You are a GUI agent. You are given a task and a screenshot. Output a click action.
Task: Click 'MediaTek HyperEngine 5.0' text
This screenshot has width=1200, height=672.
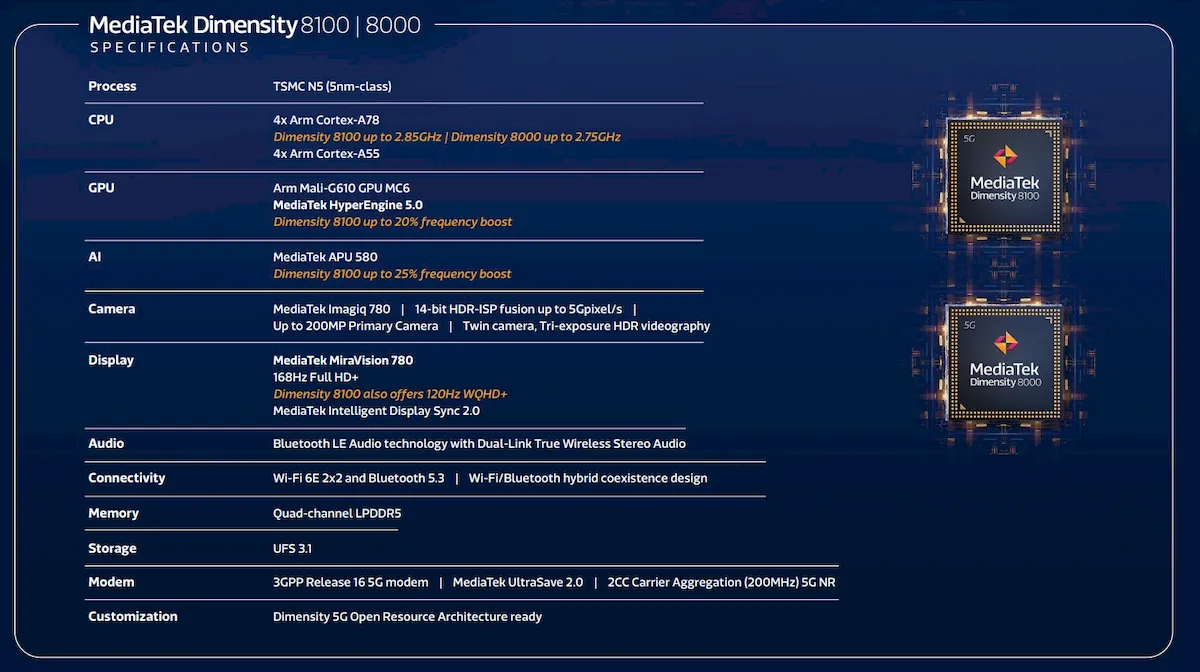[348, 205]
